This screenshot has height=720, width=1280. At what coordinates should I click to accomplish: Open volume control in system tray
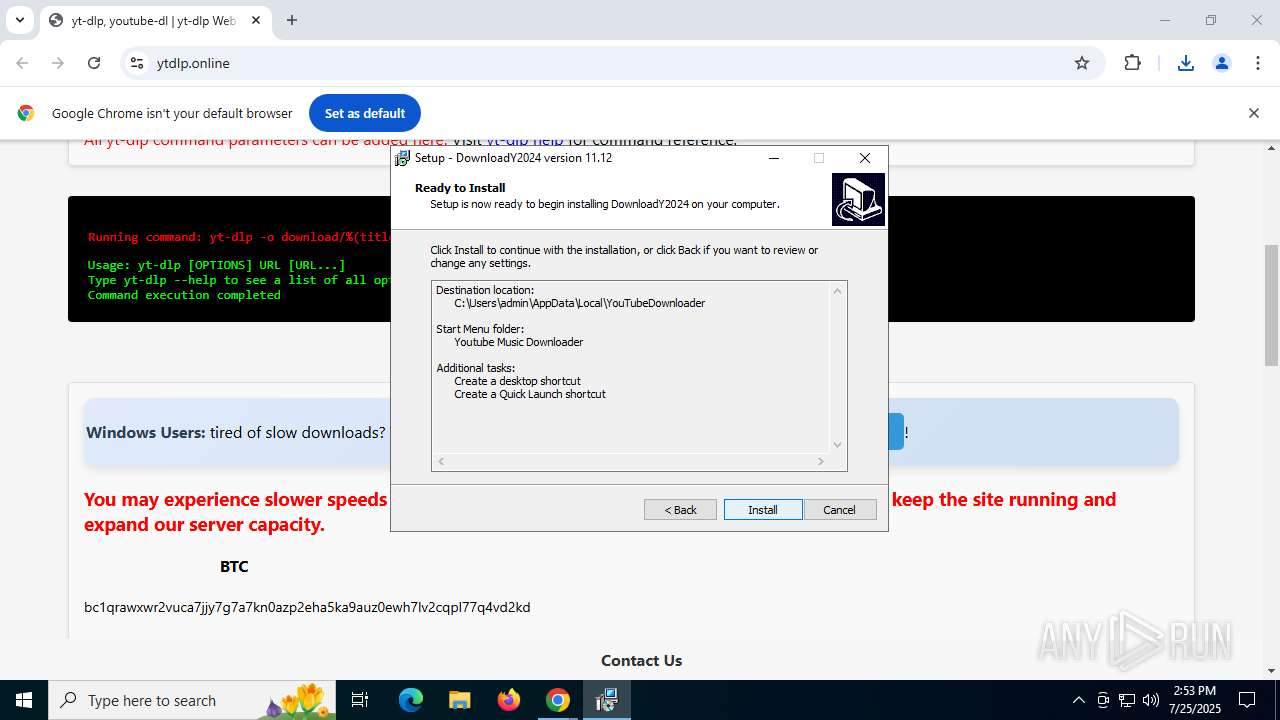(1151, 700)
